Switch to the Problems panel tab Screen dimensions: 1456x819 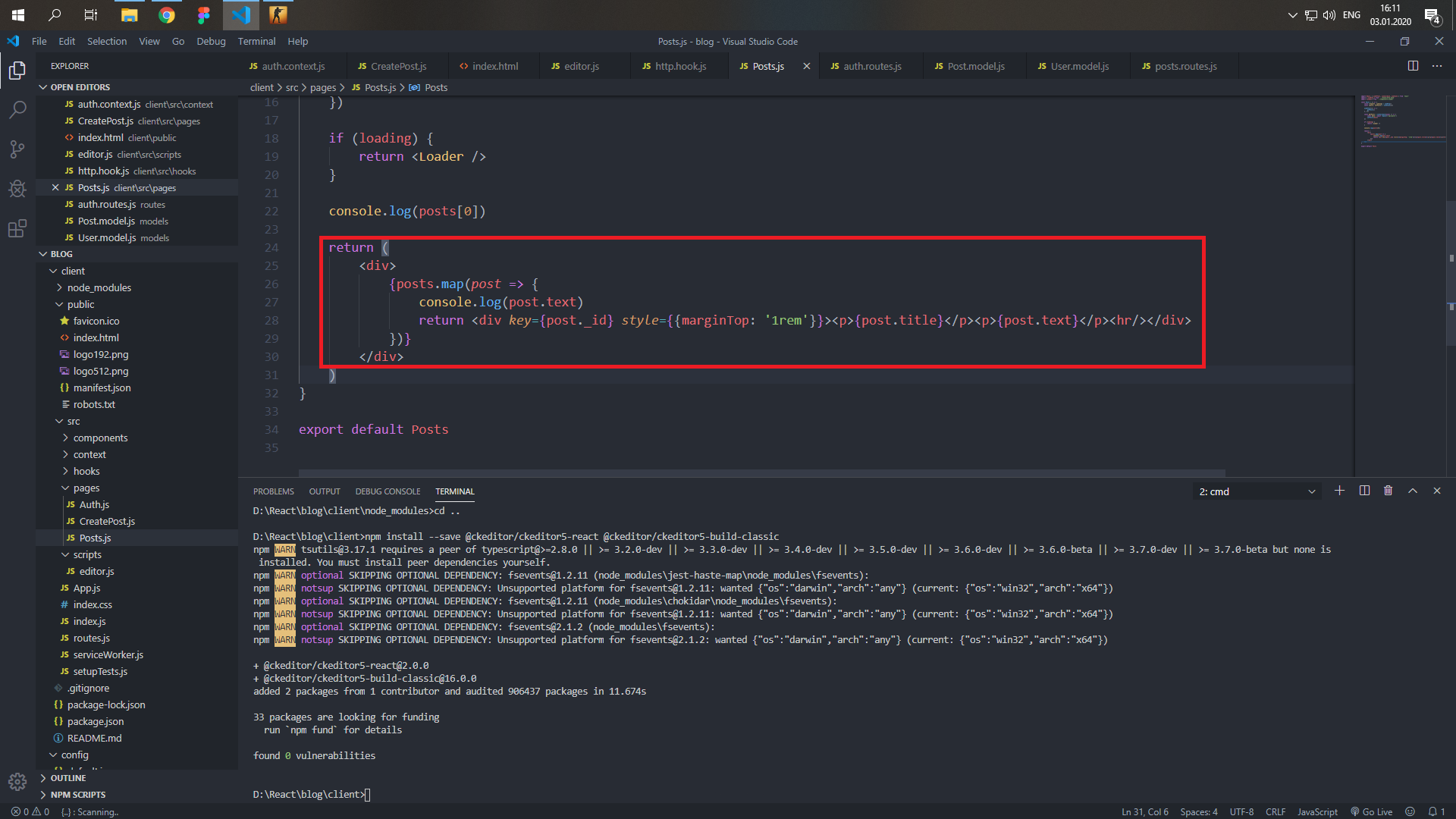(x=273, y=491)
